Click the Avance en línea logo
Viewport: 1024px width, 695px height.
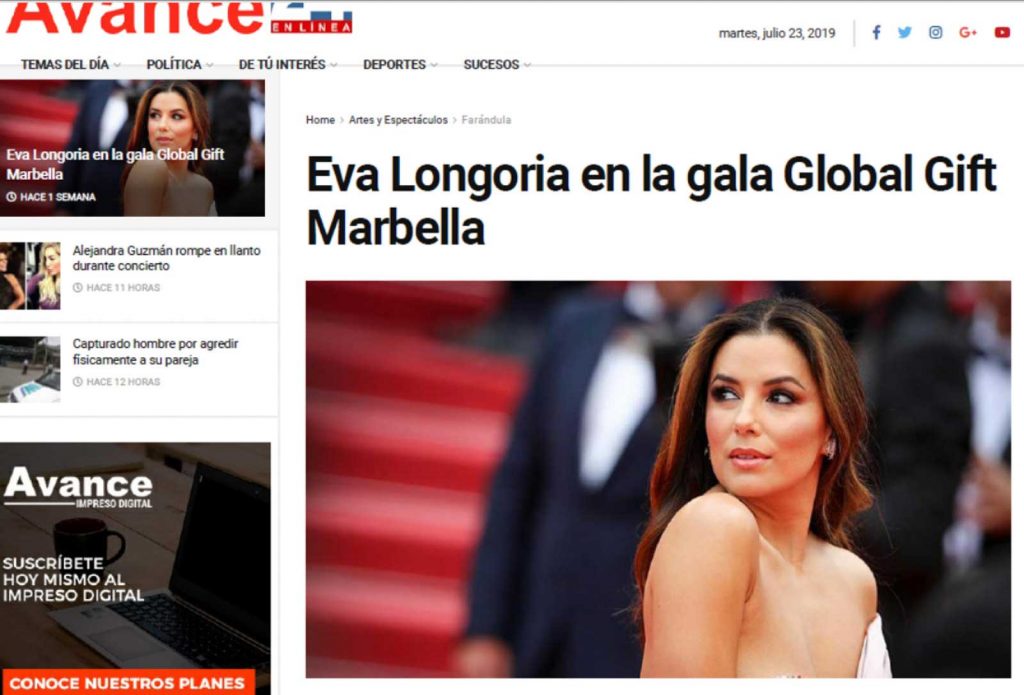point(180,18)
